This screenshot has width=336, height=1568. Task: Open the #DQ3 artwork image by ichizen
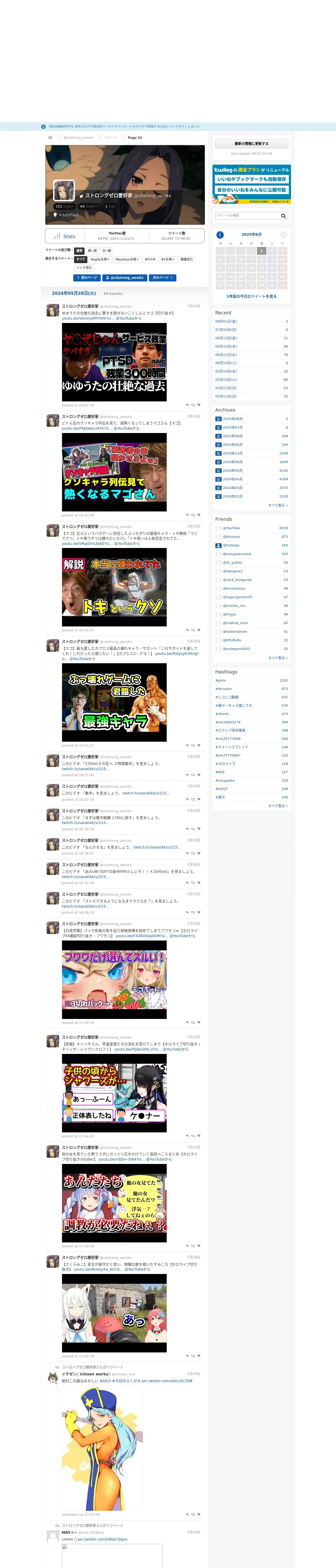pyautogui.click(x=102, y=1449)
